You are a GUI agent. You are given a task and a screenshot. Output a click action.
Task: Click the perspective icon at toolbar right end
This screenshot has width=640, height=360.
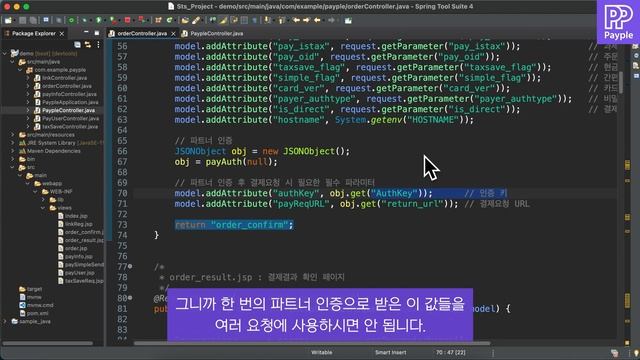pos(348,20)
